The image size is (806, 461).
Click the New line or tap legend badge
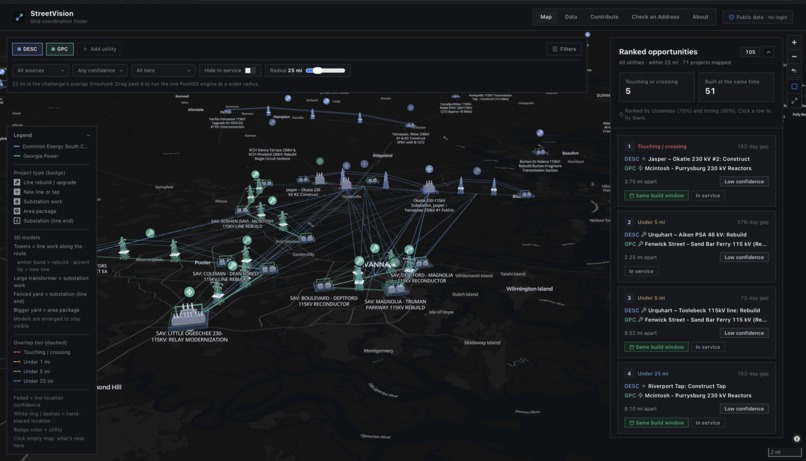17,192
